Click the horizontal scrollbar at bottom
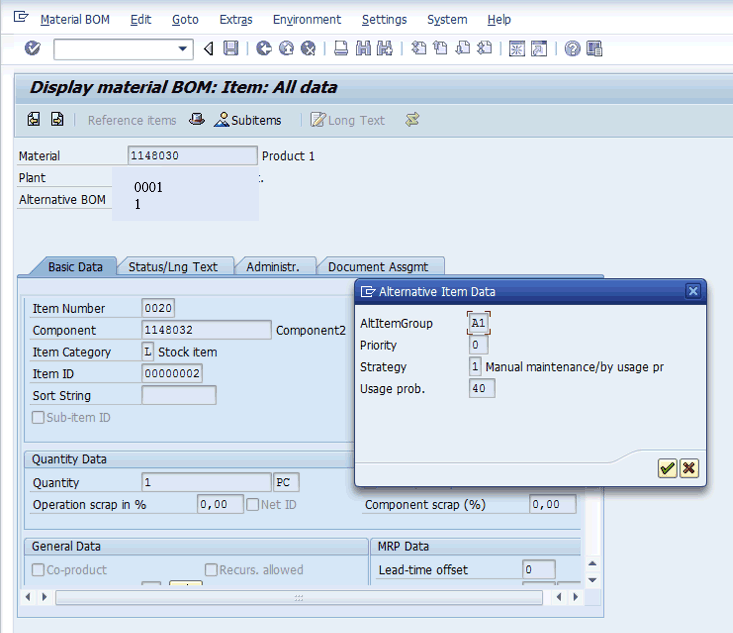Screen dimensions: 733x633 (x=297, y=597)
